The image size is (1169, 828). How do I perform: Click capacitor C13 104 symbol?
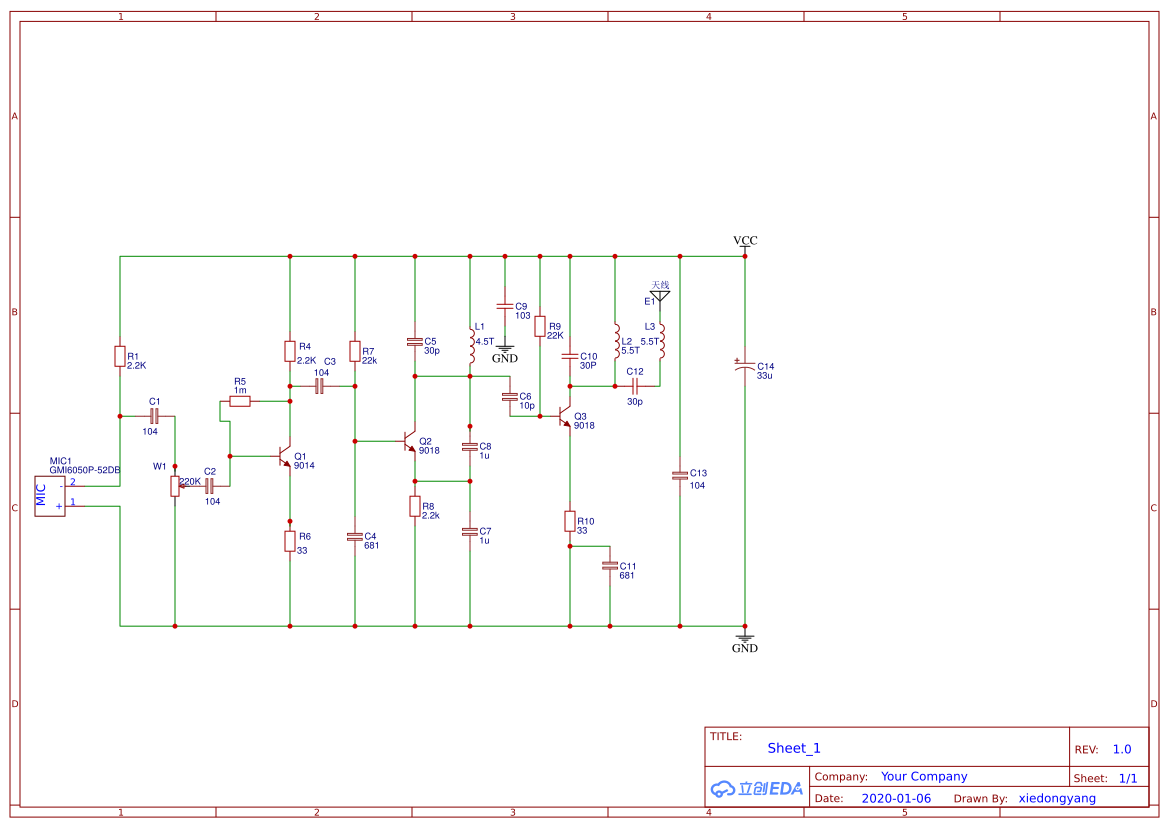pos(680,475)
